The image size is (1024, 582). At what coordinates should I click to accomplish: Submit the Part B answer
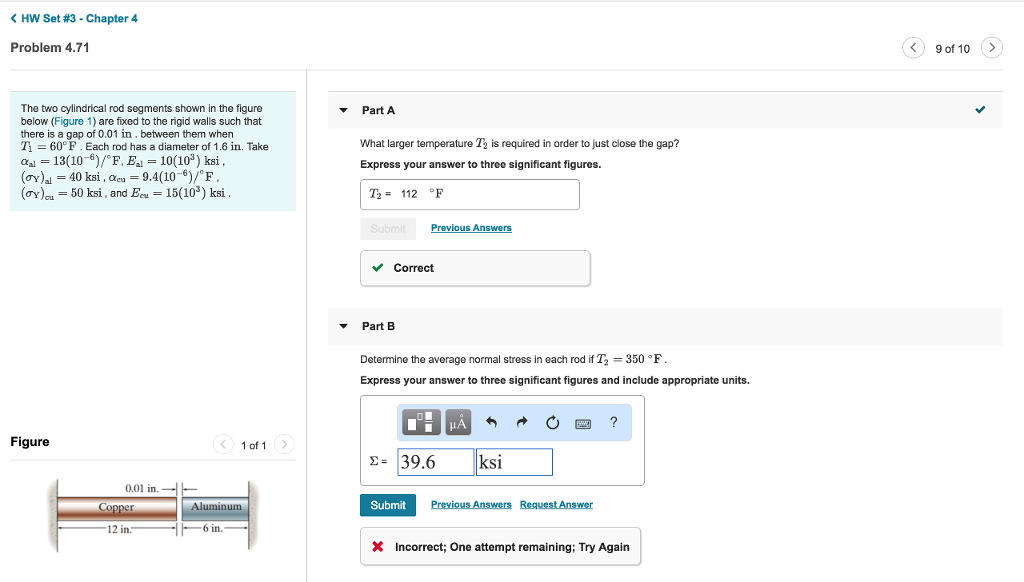coord(388,505)
